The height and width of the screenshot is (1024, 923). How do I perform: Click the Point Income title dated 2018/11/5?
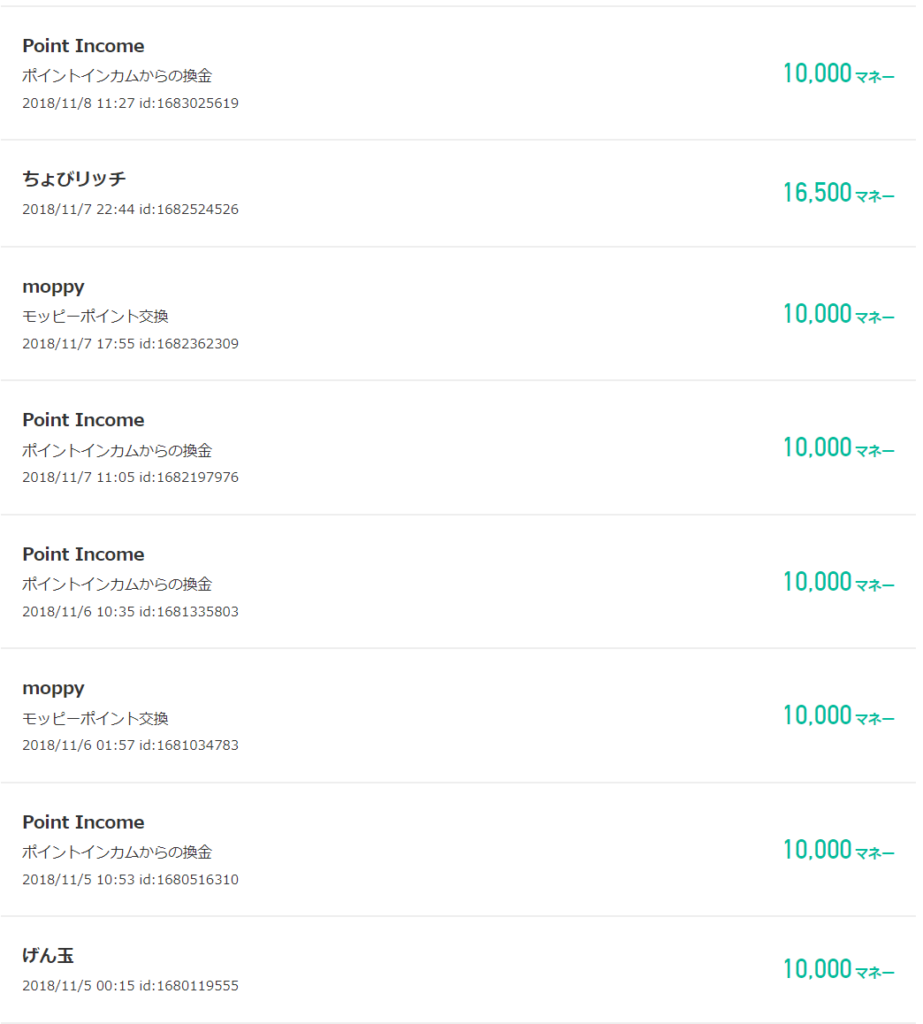(x=83, y=822)
